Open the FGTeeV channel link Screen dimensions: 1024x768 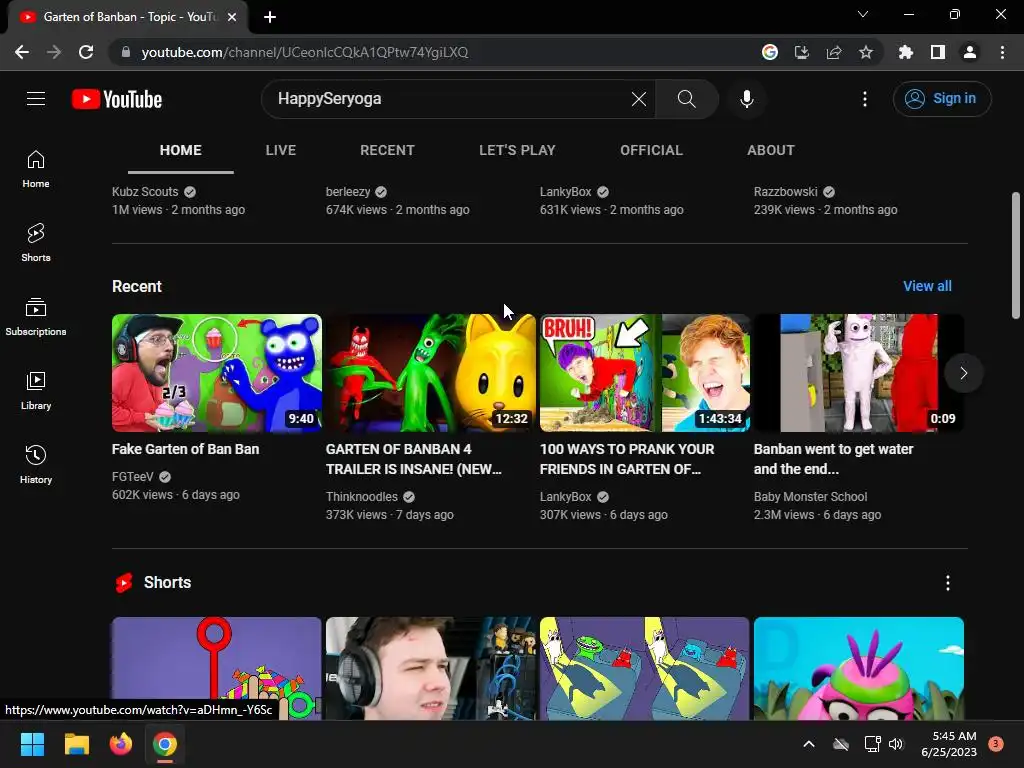(x=133, y=477)
